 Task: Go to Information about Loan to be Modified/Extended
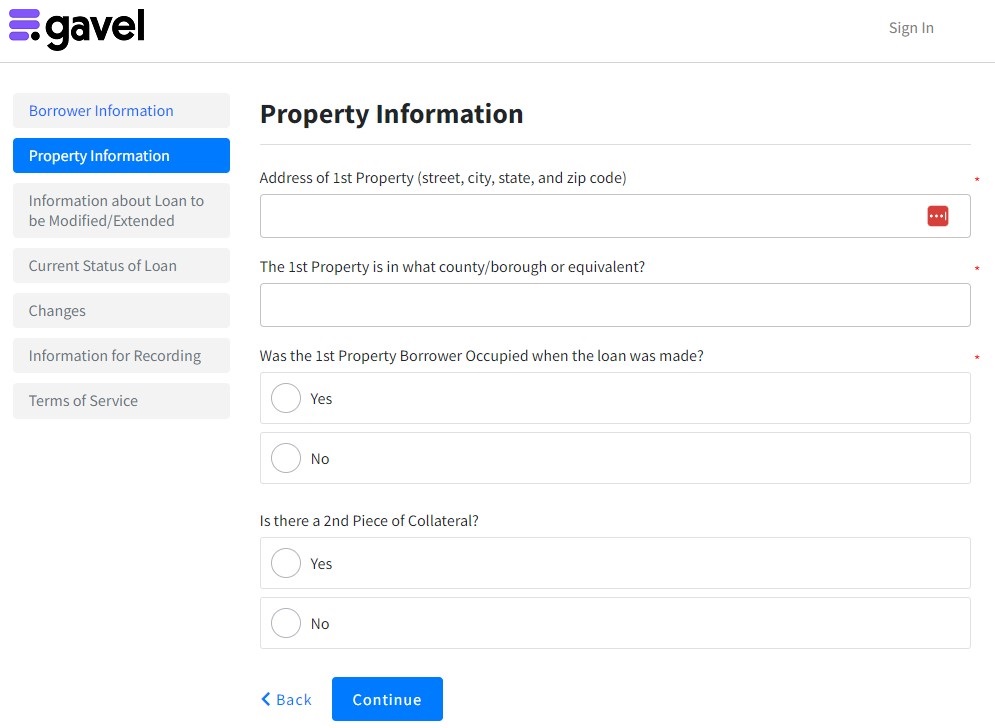(x=121, y=211)
